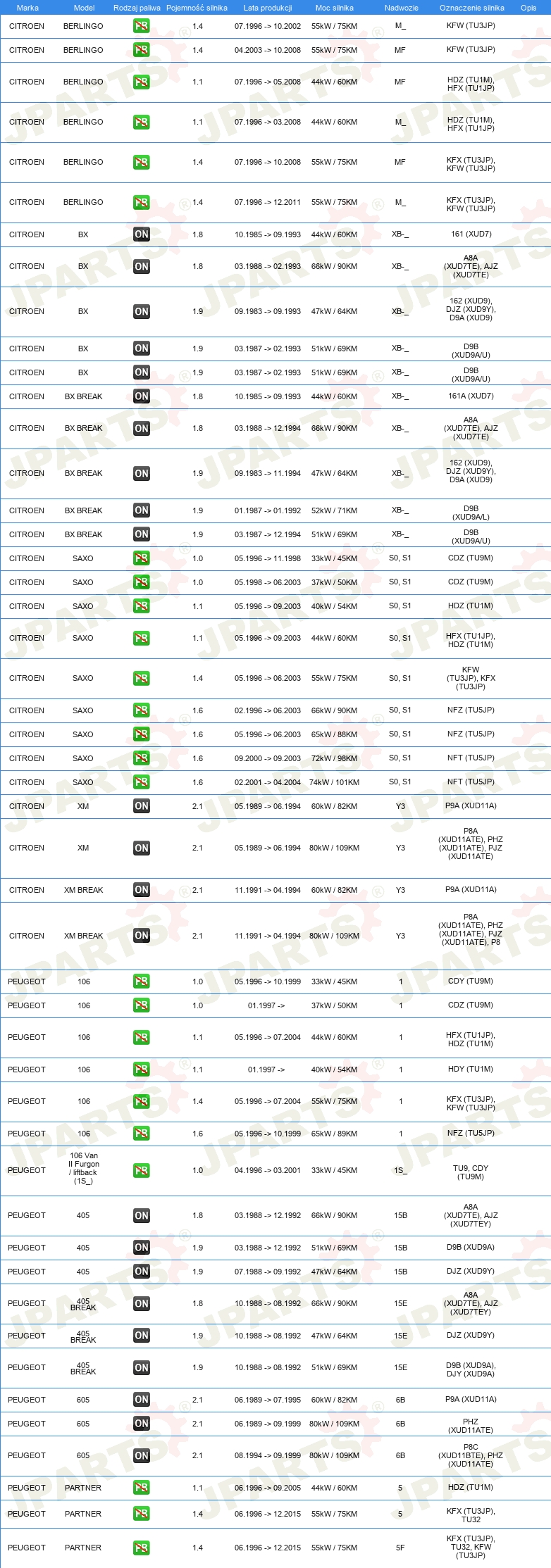Select the date range 02.2001 -> 04.2004
The height and width of the screenshot is (1568, 551).
[x=268, y=782]
